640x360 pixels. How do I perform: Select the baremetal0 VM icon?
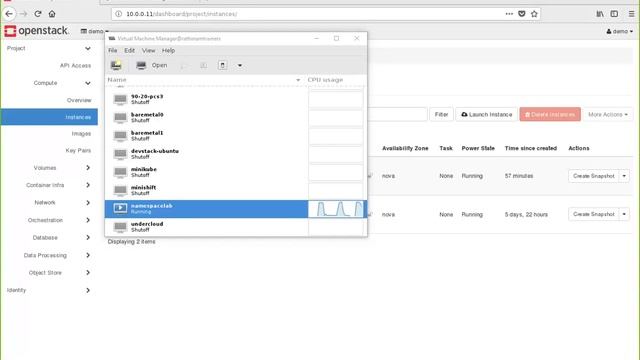(120, 118)
